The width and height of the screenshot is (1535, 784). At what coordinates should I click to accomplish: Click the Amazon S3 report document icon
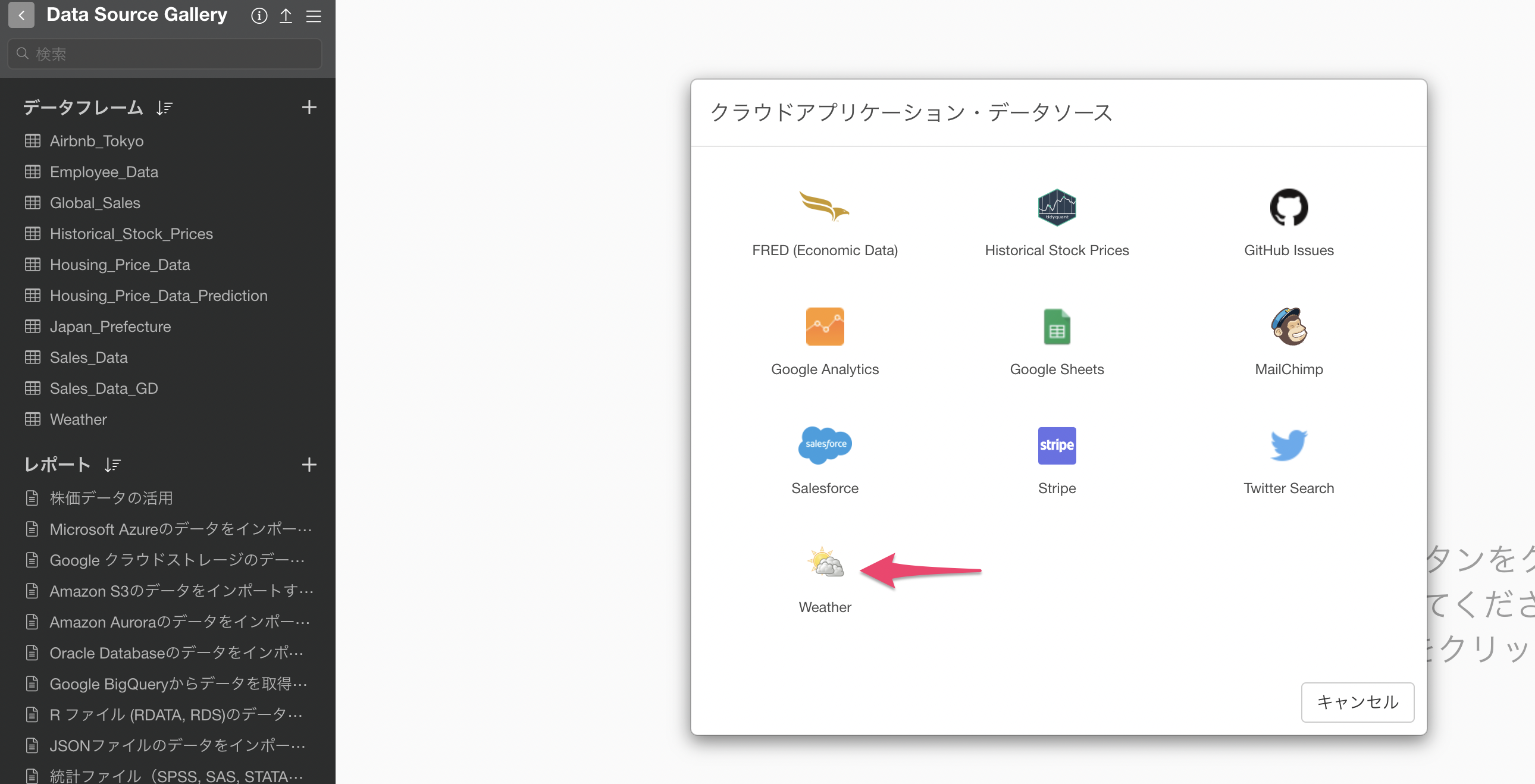[x=32, y=591]
